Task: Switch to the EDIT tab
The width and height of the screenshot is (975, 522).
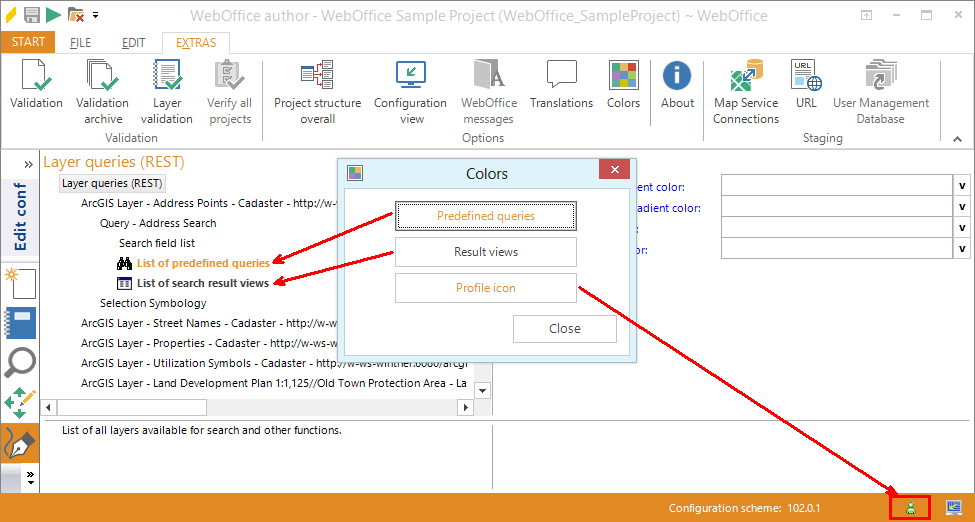Action: (x=133, y=42)
